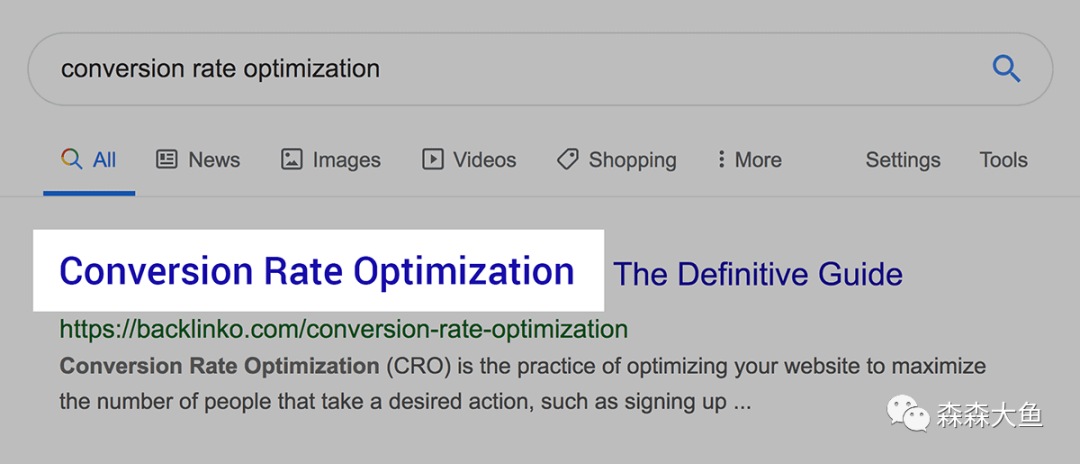Viewport: 1080px width, 464px height.
Task: Click the colored magnifier icon beside All
Action: (71, 159)
